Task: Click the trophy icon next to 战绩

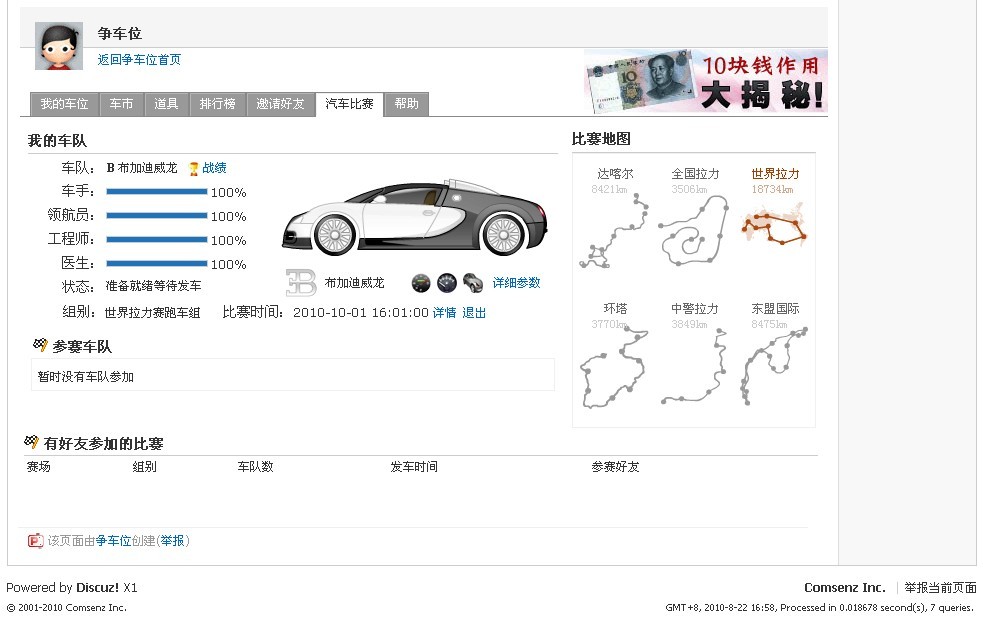Action: (194, 168)
